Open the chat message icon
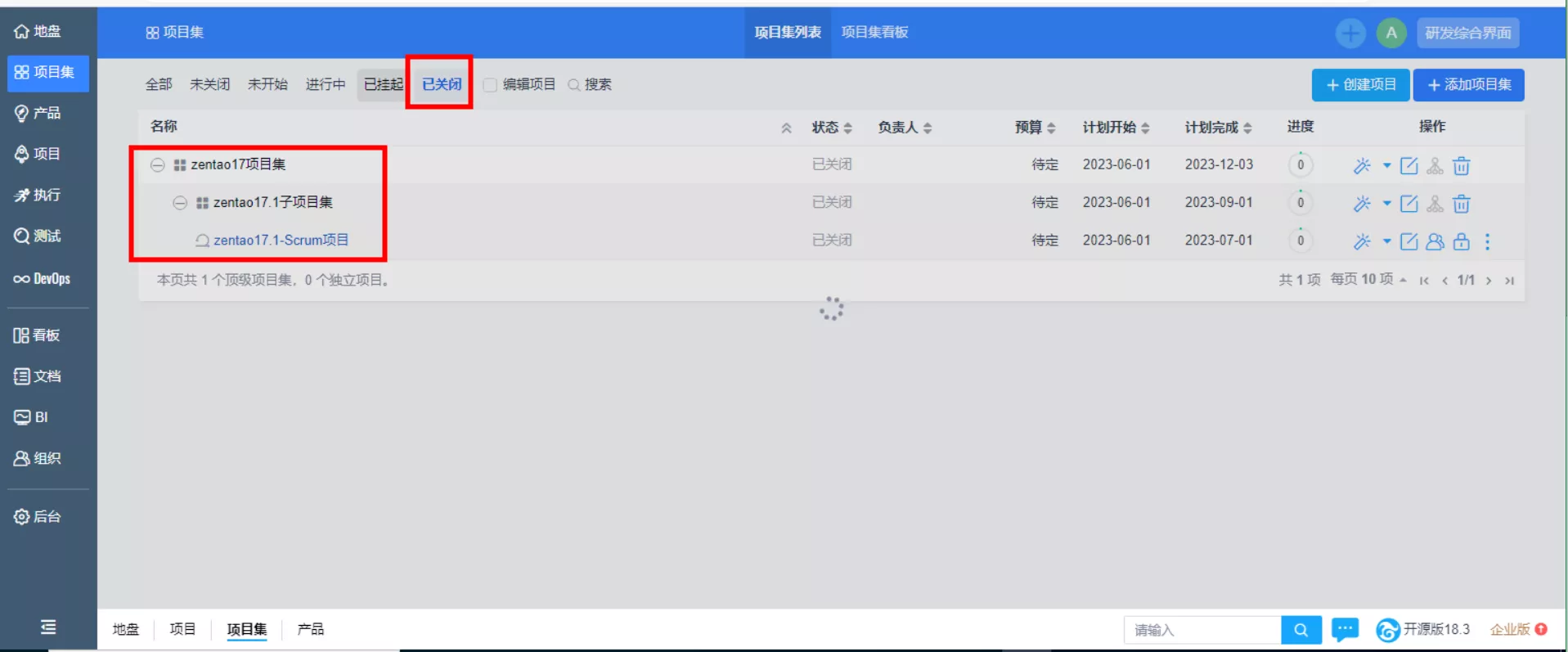 pos(1345,629)
